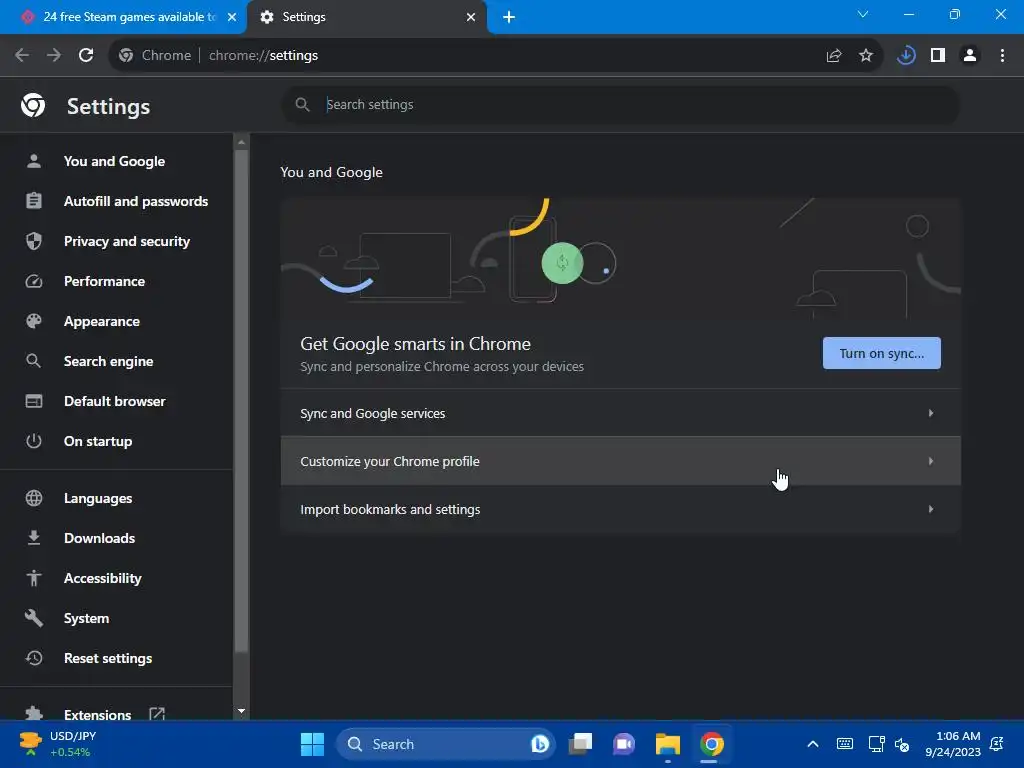Click the sidebar scrollbar down arrow
Screen dimensions: 1024x768
[x=241, y=711]
